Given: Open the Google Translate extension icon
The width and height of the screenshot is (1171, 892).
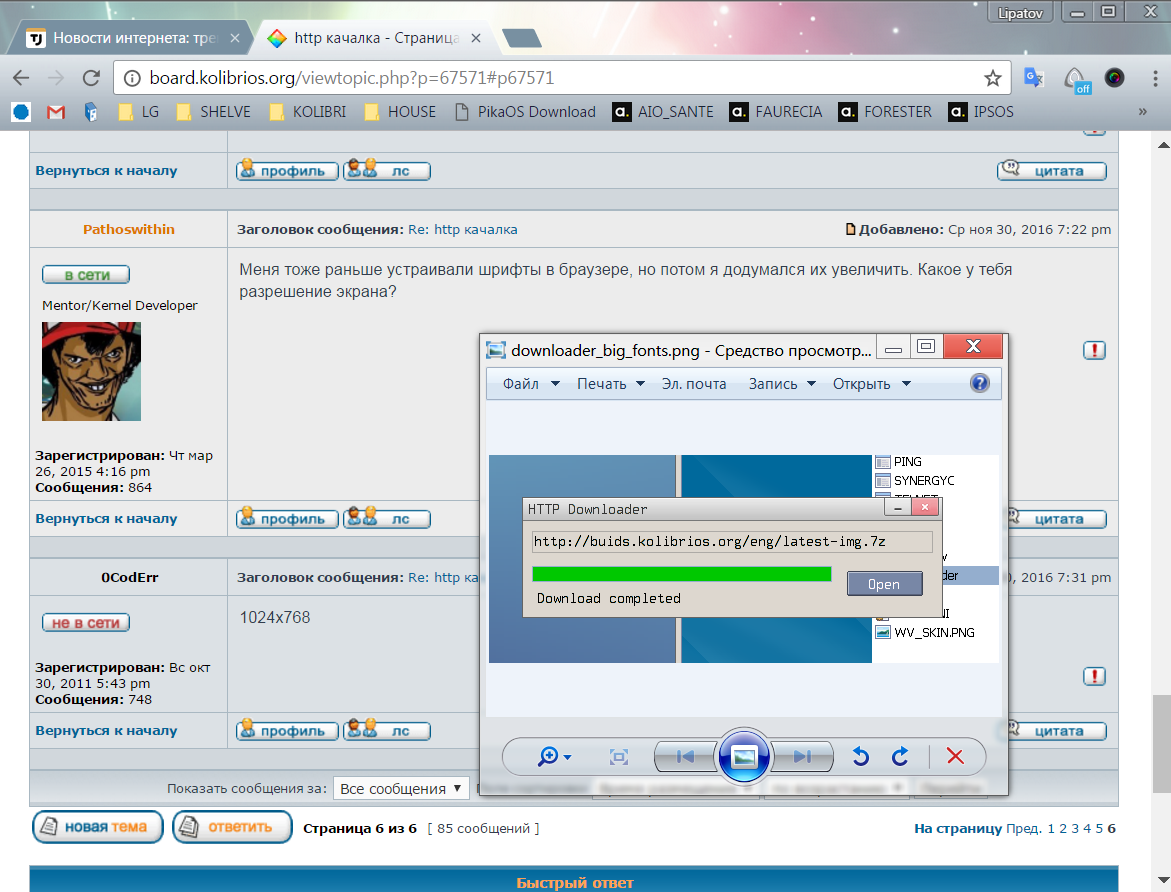Looking at the screenshot, I should pyautogui.click(x=1034, y=78).
